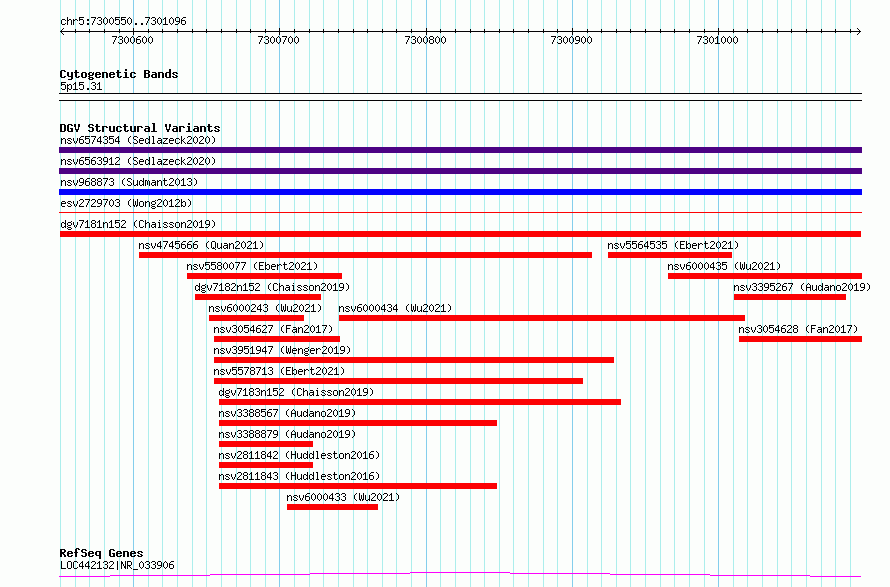890x587 pixels.
Task: Click the esv2729703 (Wong2012b) label
Action: click(126, 203)
